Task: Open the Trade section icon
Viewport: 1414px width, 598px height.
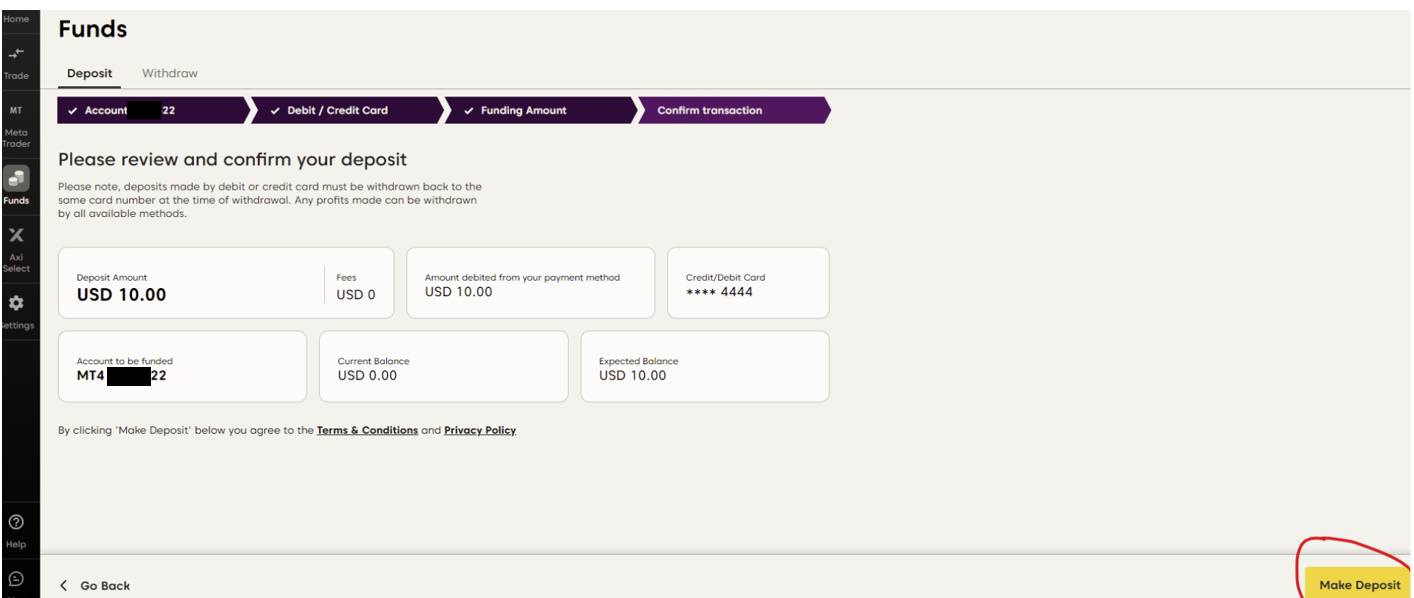Action: tap(16, 56)
